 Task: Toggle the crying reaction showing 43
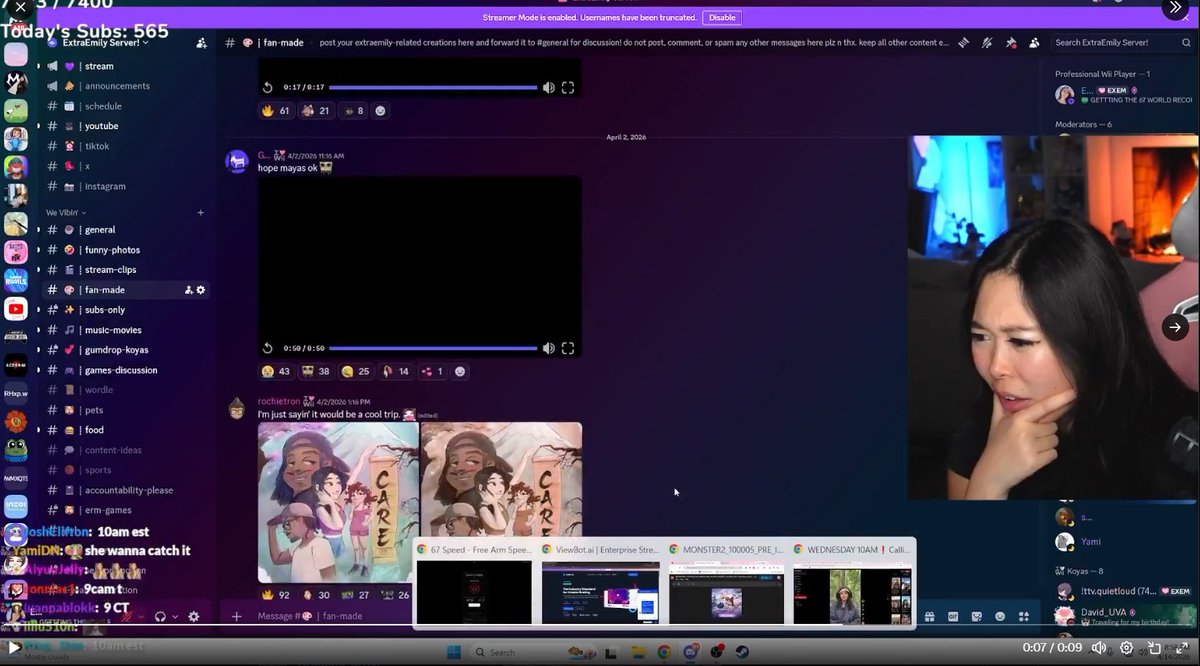click(x=276, y=371)
